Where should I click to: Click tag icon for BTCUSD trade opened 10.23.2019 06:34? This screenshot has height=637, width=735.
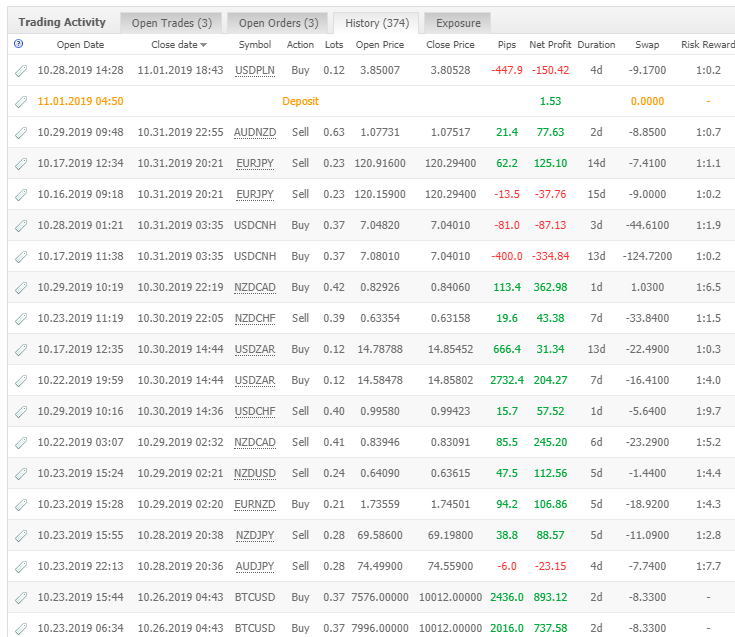coord(21,629)
